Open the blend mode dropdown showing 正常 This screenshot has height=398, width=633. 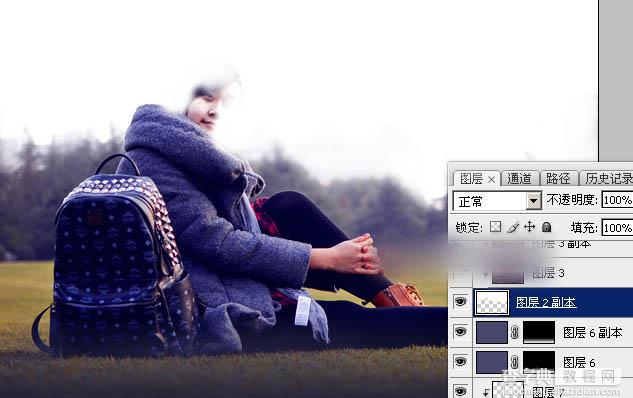(497, 201)
